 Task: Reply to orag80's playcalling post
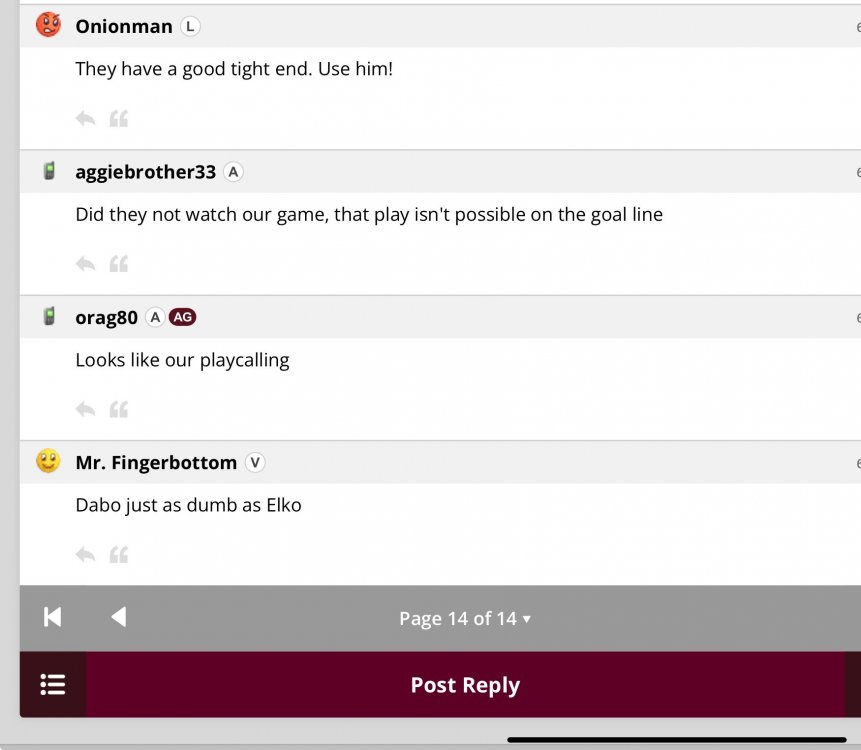pyautogui.click(x=85, y=409)
